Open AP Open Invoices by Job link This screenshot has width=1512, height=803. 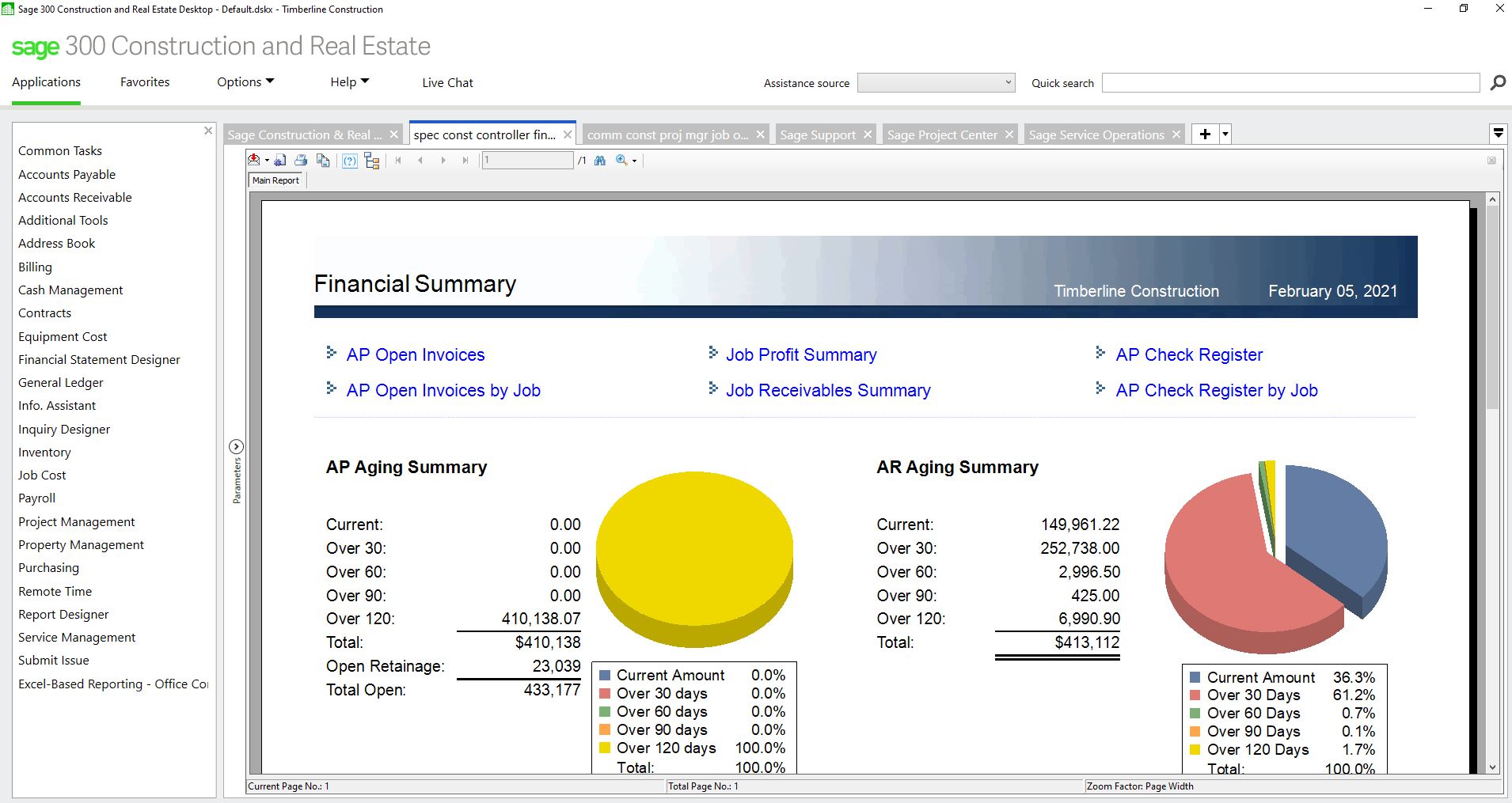coord(443,390)
